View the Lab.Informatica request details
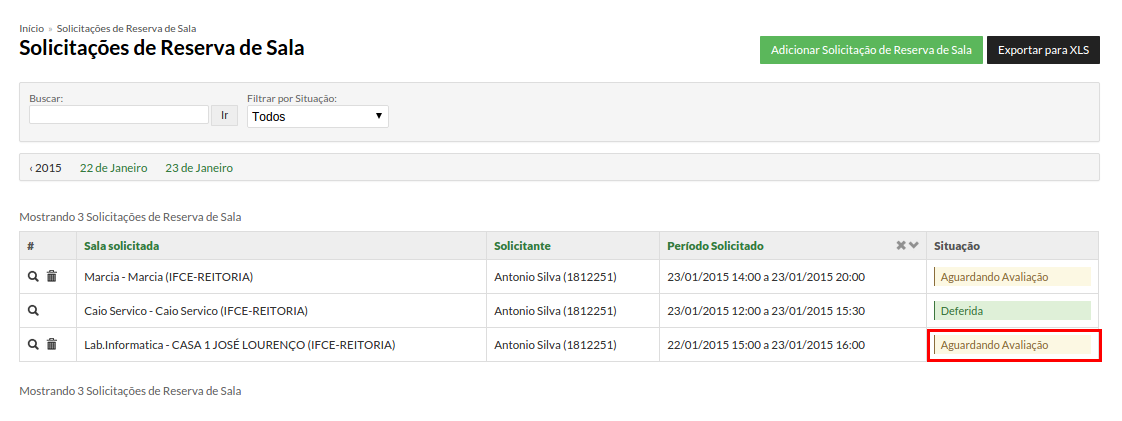Image resolution: width=1122 pixels, height=421 pixels. point(33,344)
